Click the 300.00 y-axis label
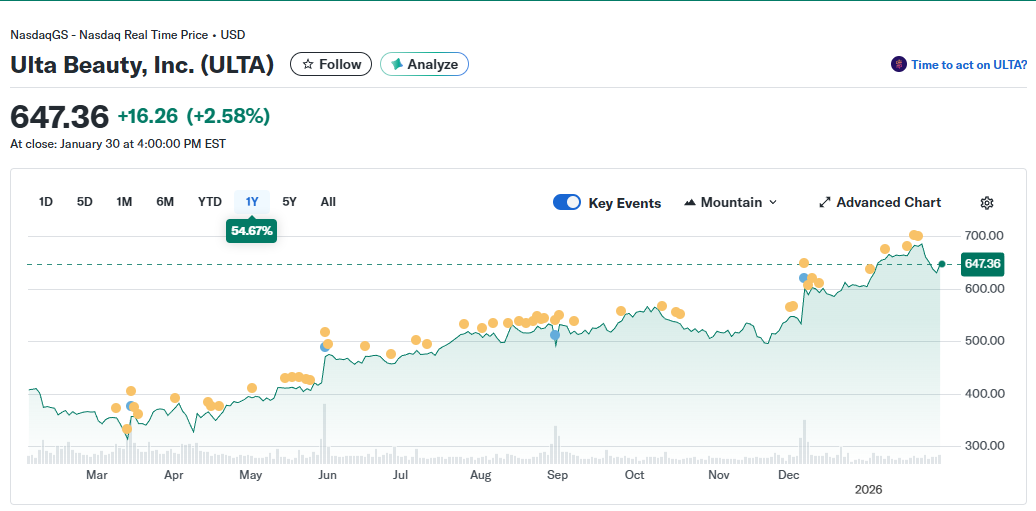Screen dimensions: 1036x511 (x=985, y=446)
